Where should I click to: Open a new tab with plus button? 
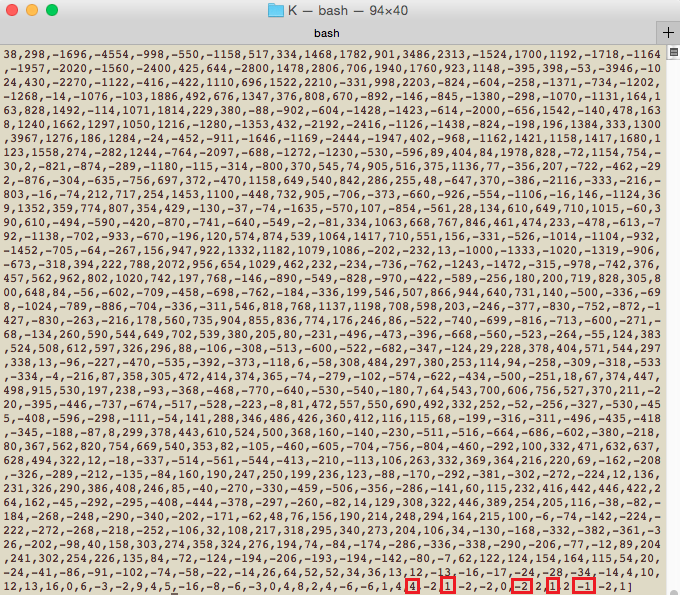pyautogui.click(x=670, y=32)
